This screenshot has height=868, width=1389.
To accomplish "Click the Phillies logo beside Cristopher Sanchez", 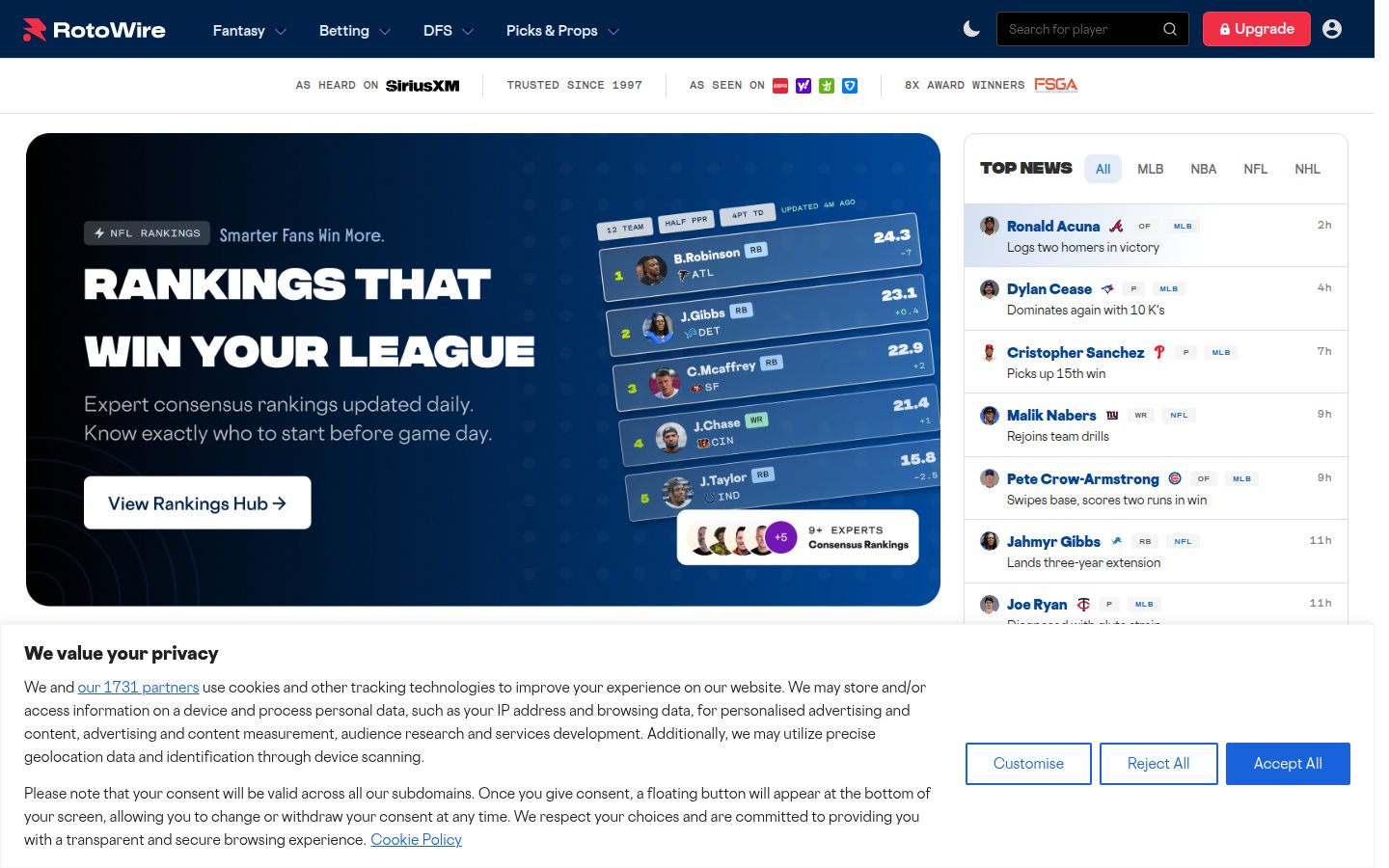I will coord(1159,352).
